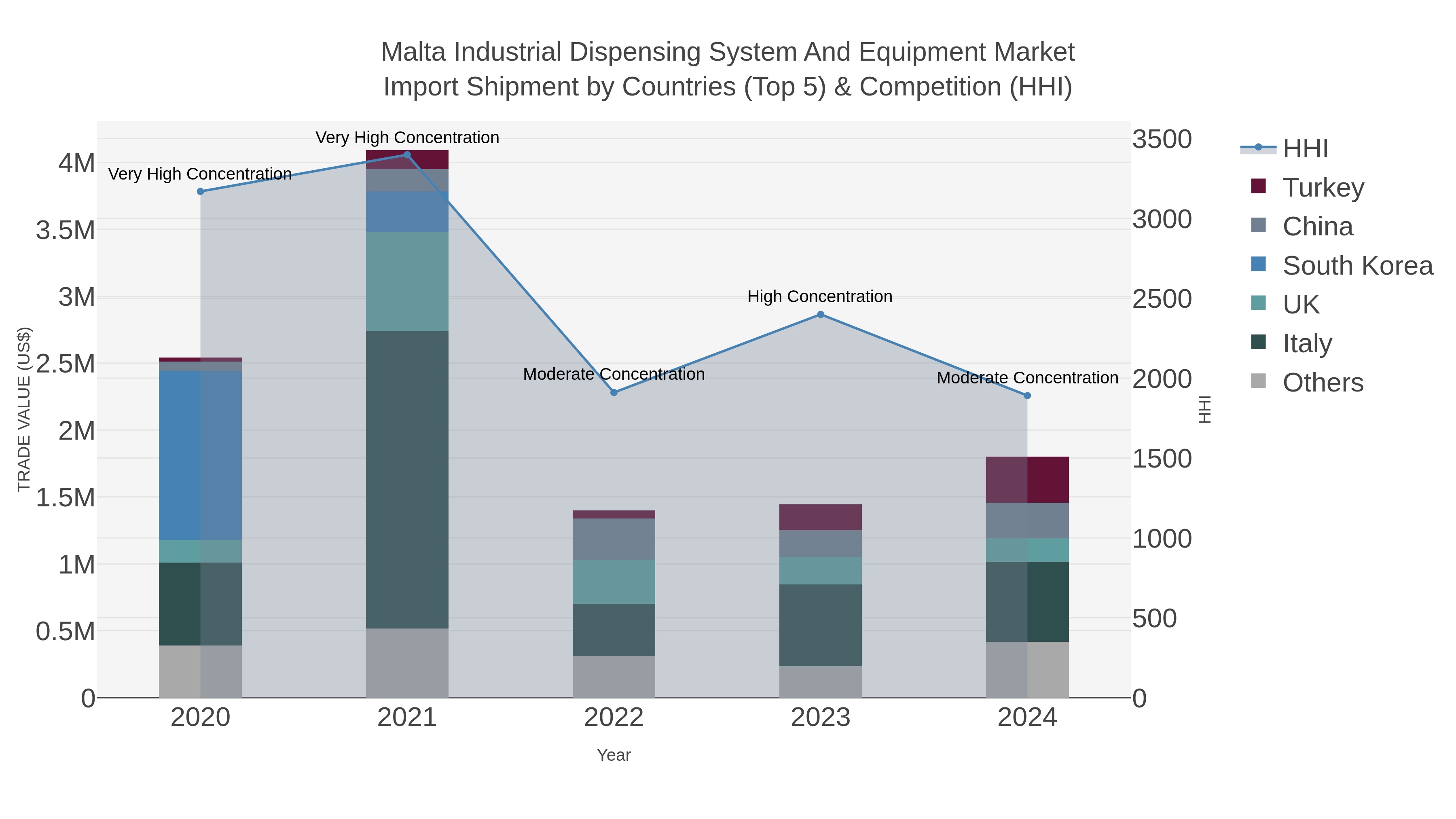This screenshot has width=1456, height=819.
Task: Click the South Korea segment in 2020 bar
Action: pyautogui.click(x=200, y=455)
